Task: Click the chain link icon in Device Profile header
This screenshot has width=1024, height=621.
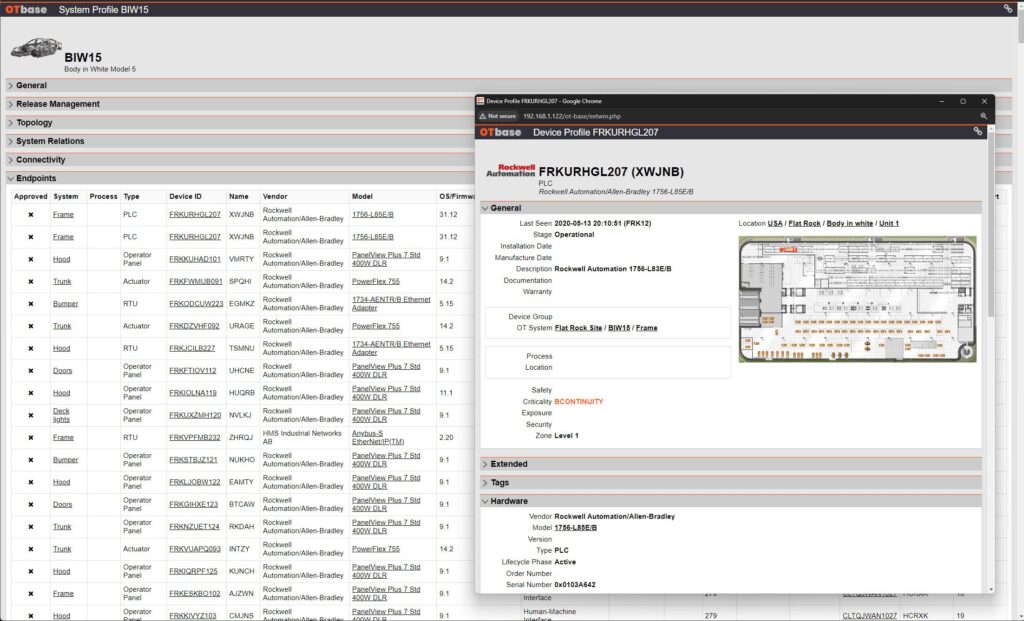Action: 977,132
